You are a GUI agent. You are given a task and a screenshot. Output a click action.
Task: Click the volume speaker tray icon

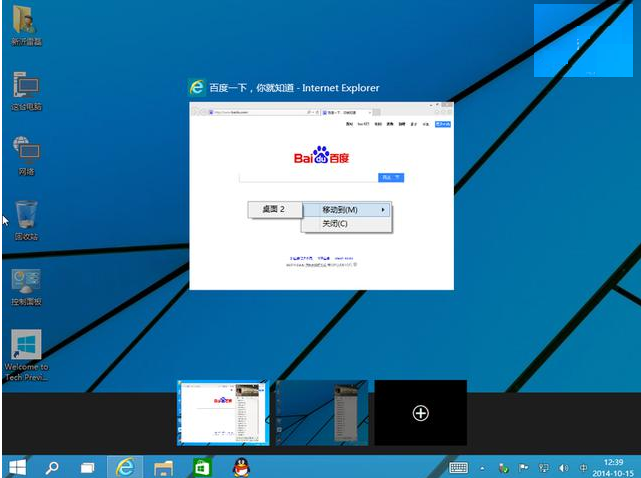tap(564, 467)
